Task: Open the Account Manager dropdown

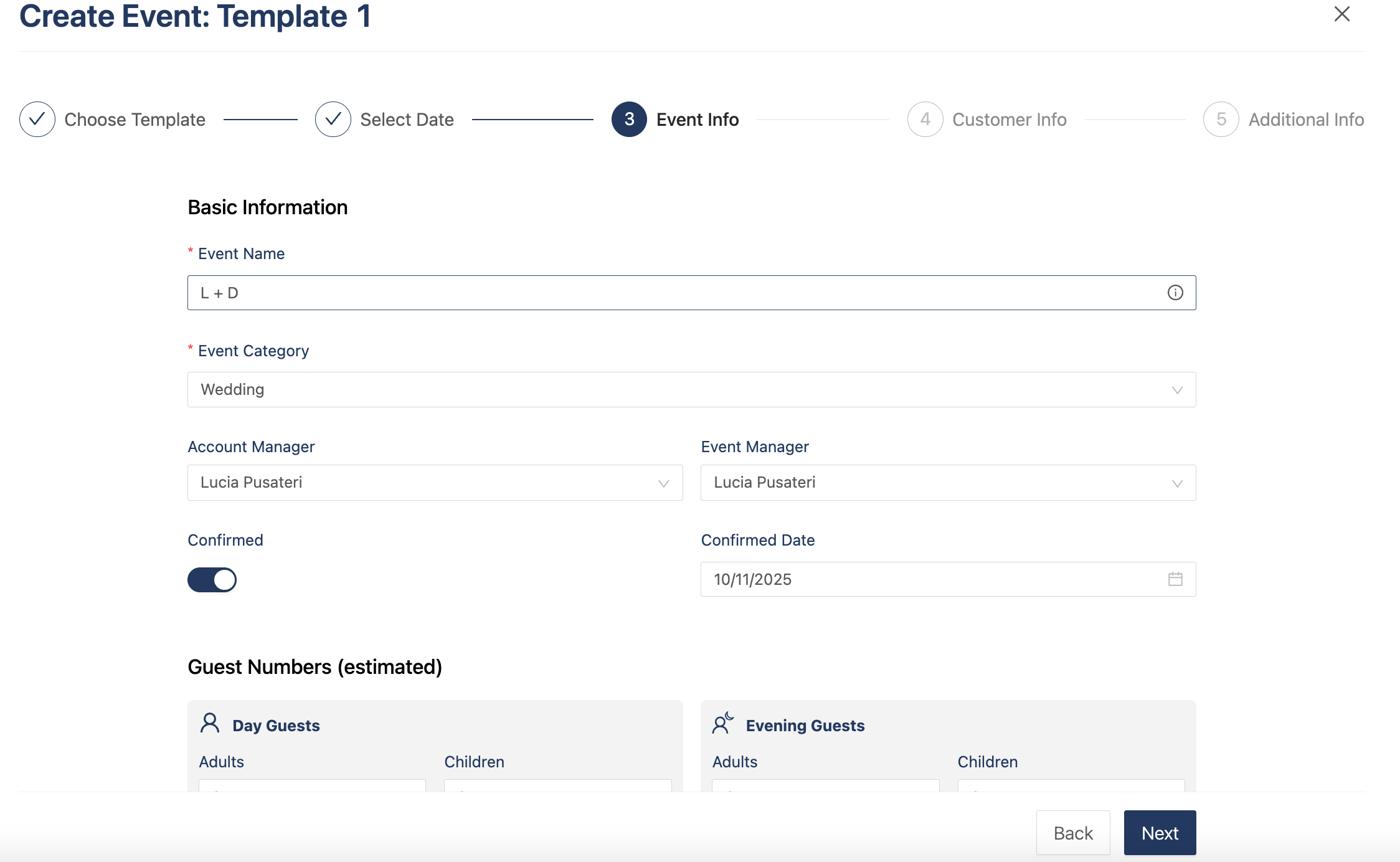Action: 435,483
